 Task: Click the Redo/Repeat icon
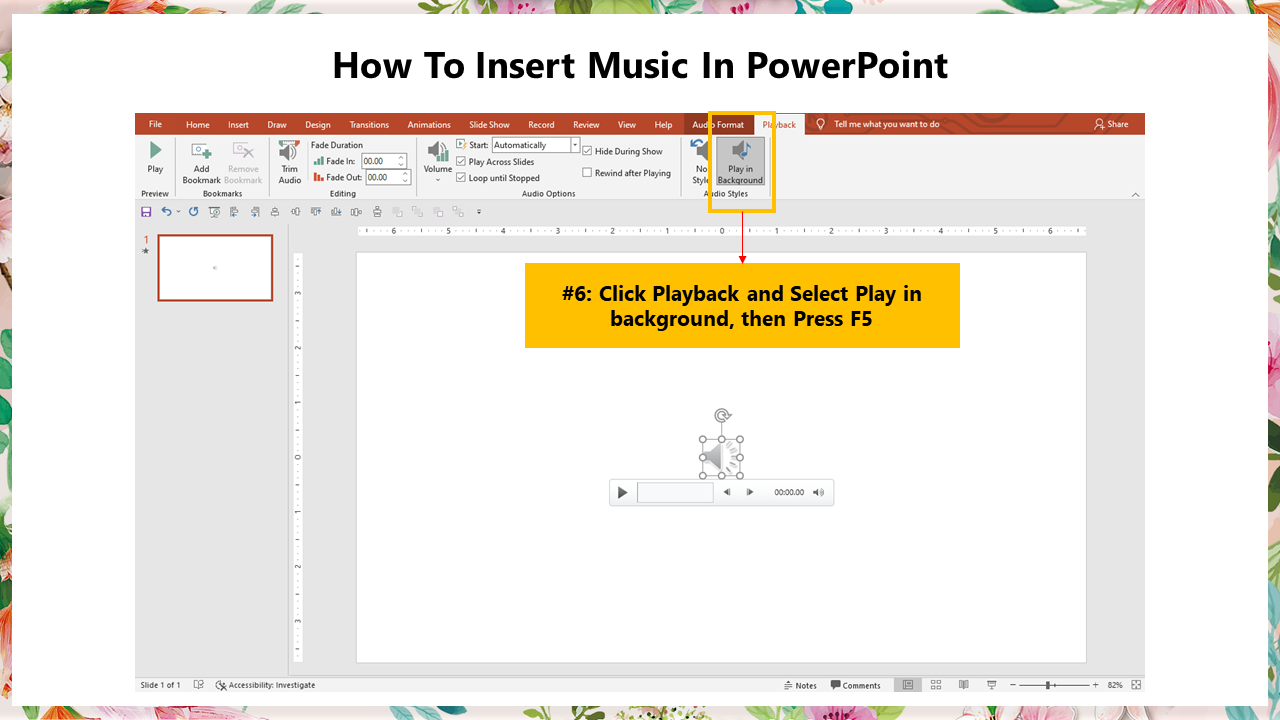(193, 212)
